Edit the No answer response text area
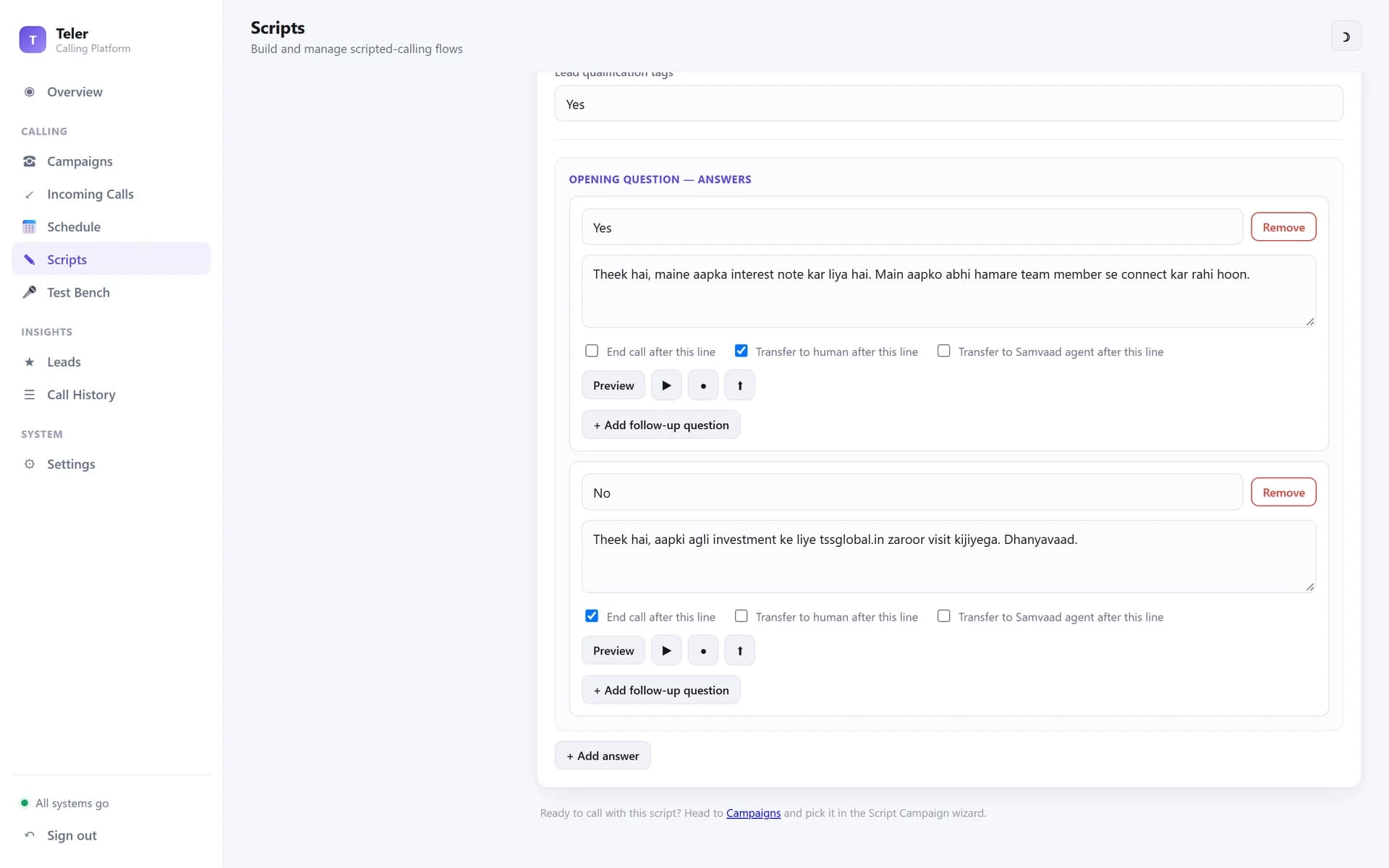This screenshot has width=1389, height=868. (x=948, y=556)
